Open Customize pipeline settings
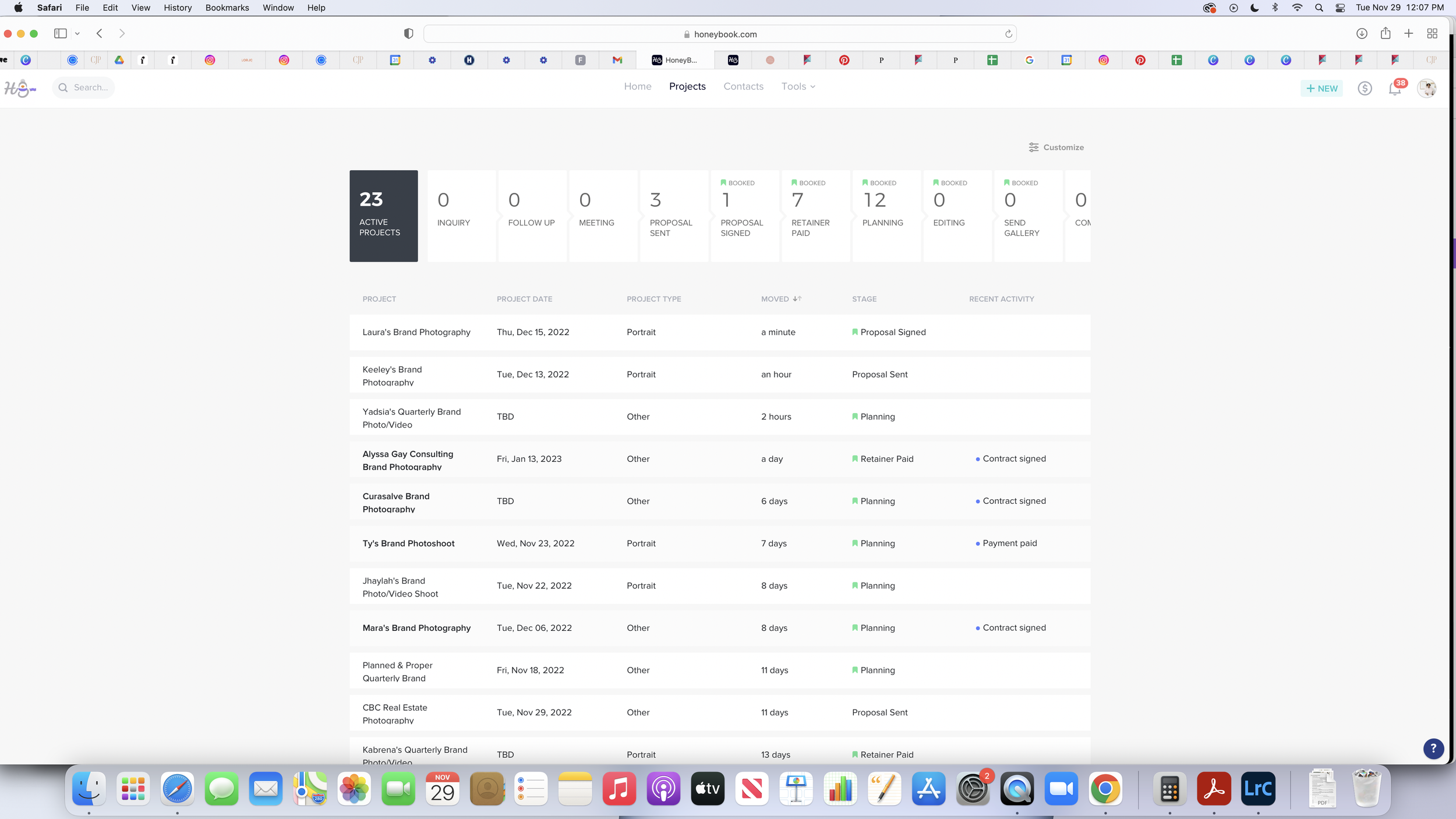The height and width of the screenshot is (819, 1456). tap(1056, 147)
